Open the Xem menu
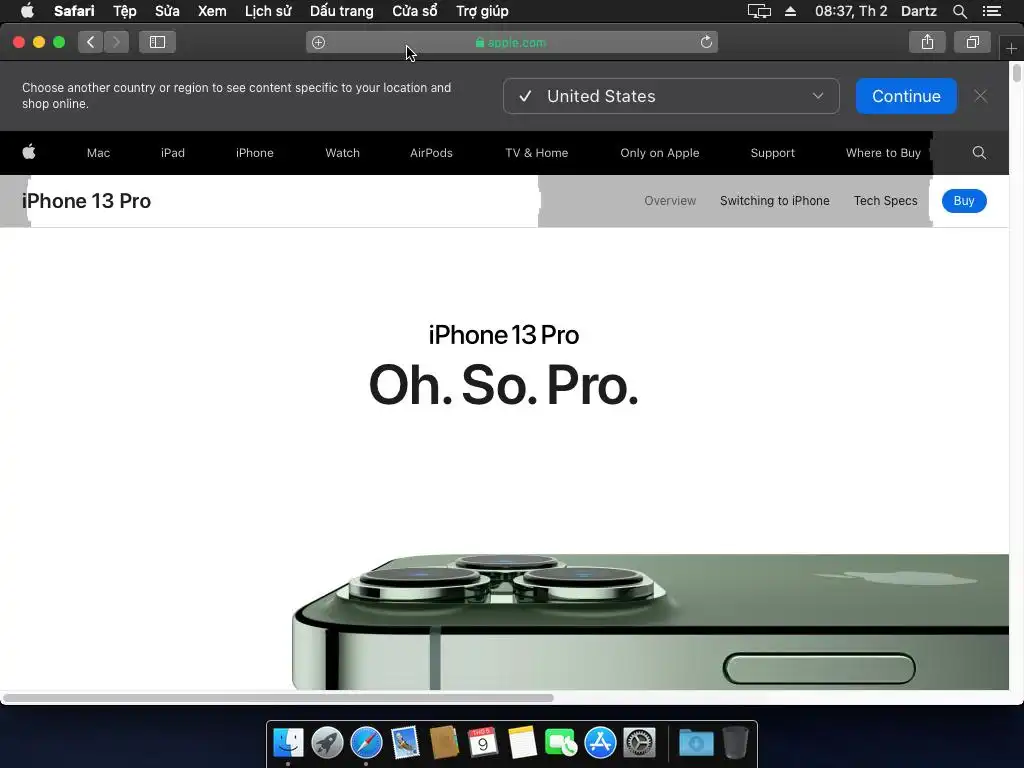The width and height of the screenshot is (1024, 768). pyautogui.click(x=212, y=11)
